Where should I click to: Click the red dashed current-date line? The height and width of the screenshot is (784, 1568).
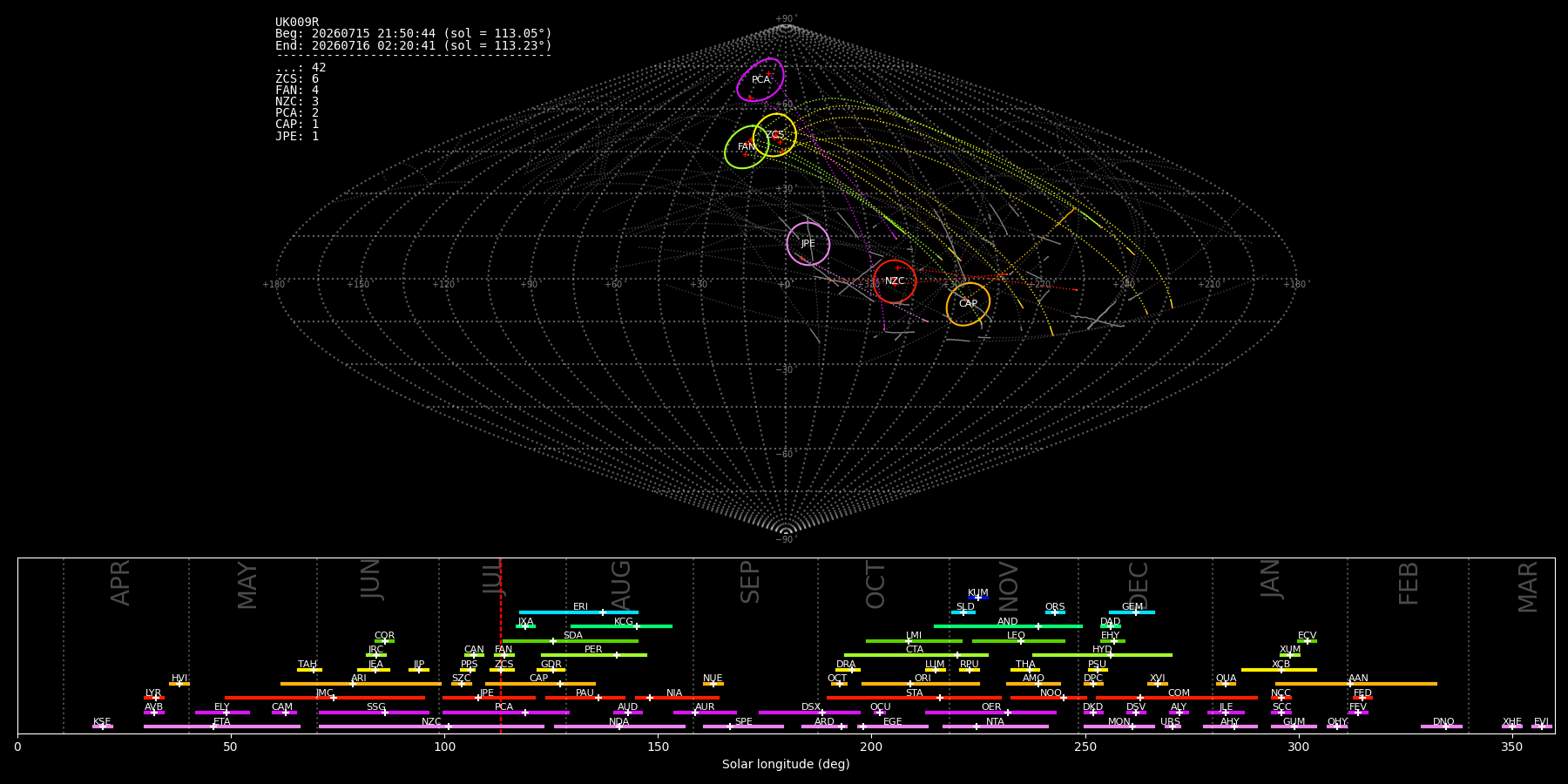point(501,645)
